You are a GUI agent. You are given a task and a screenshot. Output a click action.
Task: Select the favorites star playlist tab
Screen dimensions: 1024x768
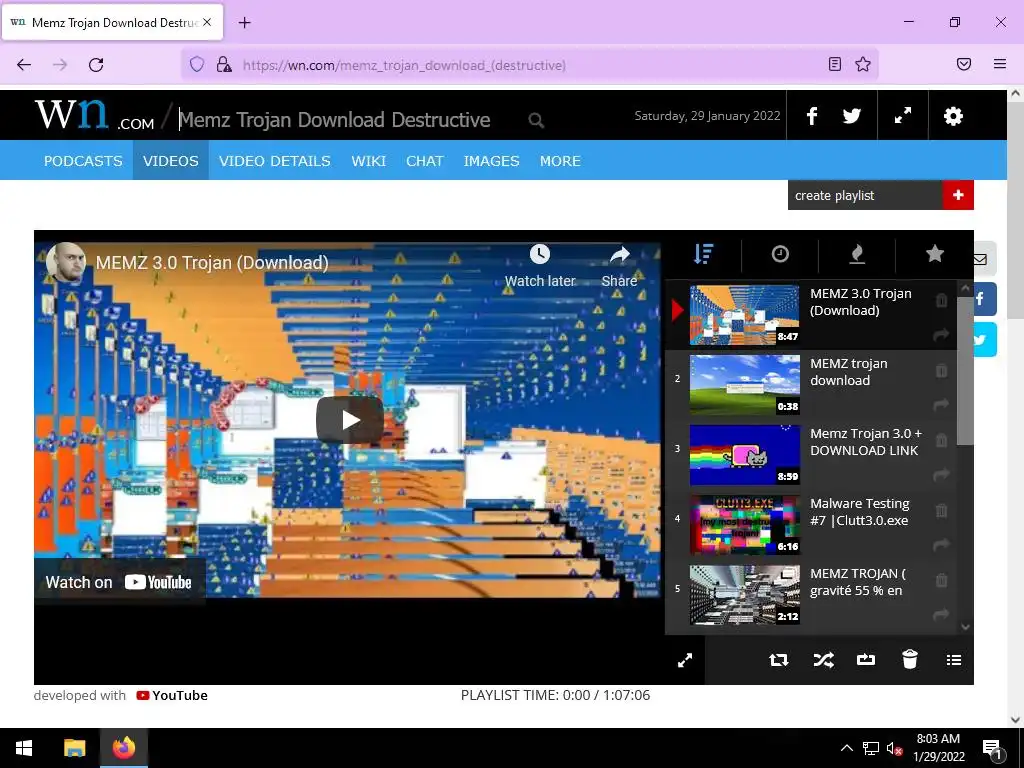(x=935, y=254)
